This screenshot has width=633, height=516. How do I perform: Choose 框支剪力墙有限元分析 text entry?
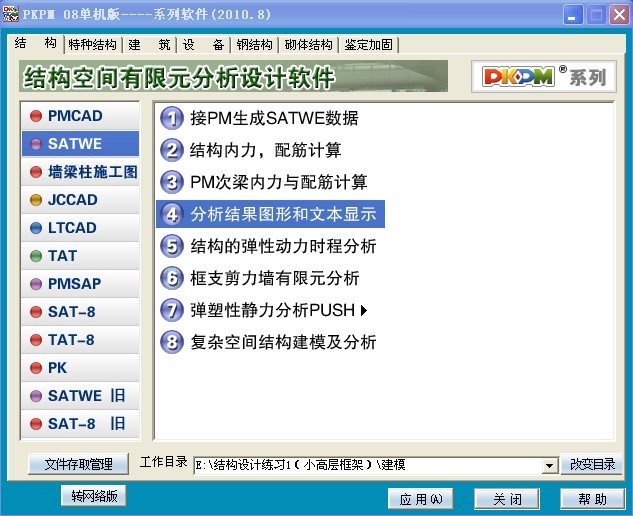click(275, 278)
